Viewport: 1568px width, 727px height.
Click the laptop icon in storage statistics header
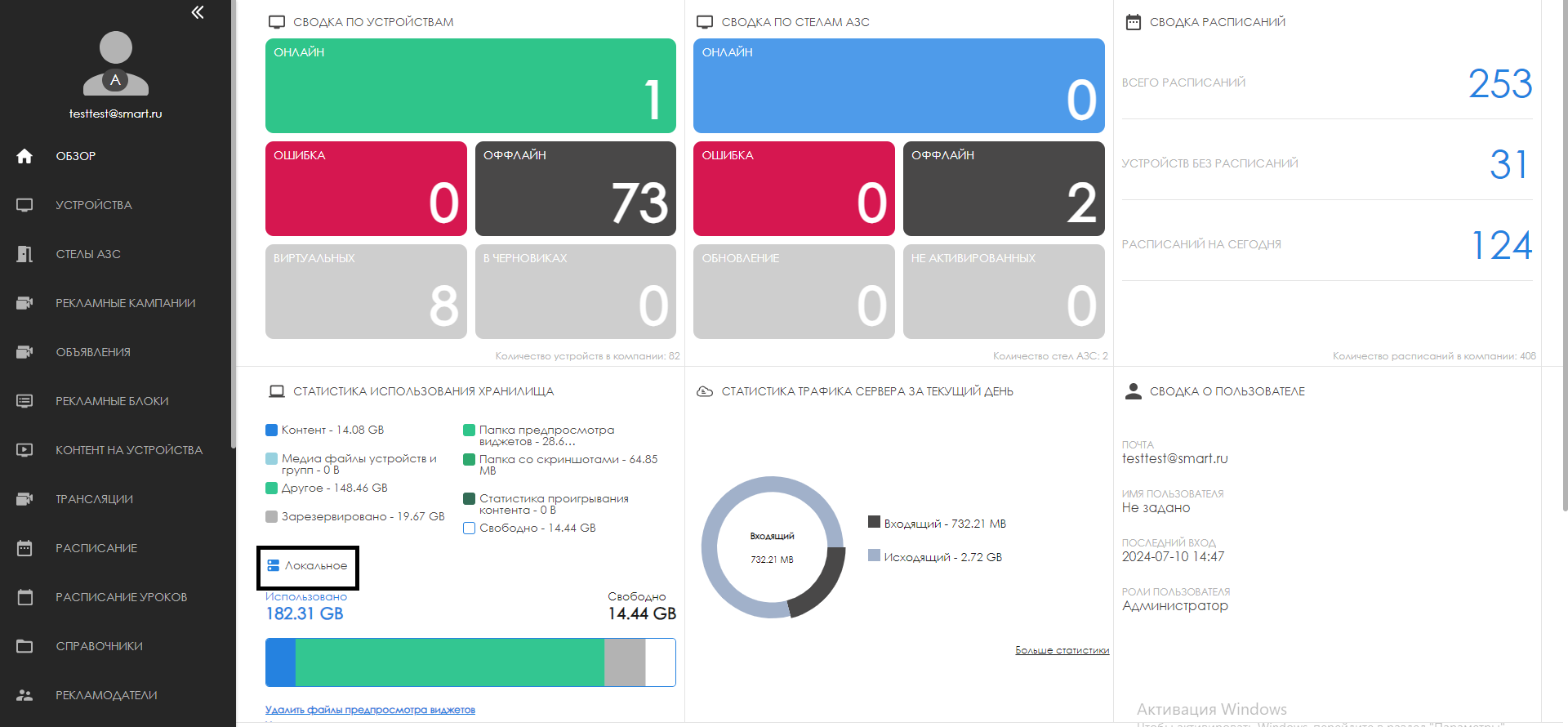(x=277, y=391)
